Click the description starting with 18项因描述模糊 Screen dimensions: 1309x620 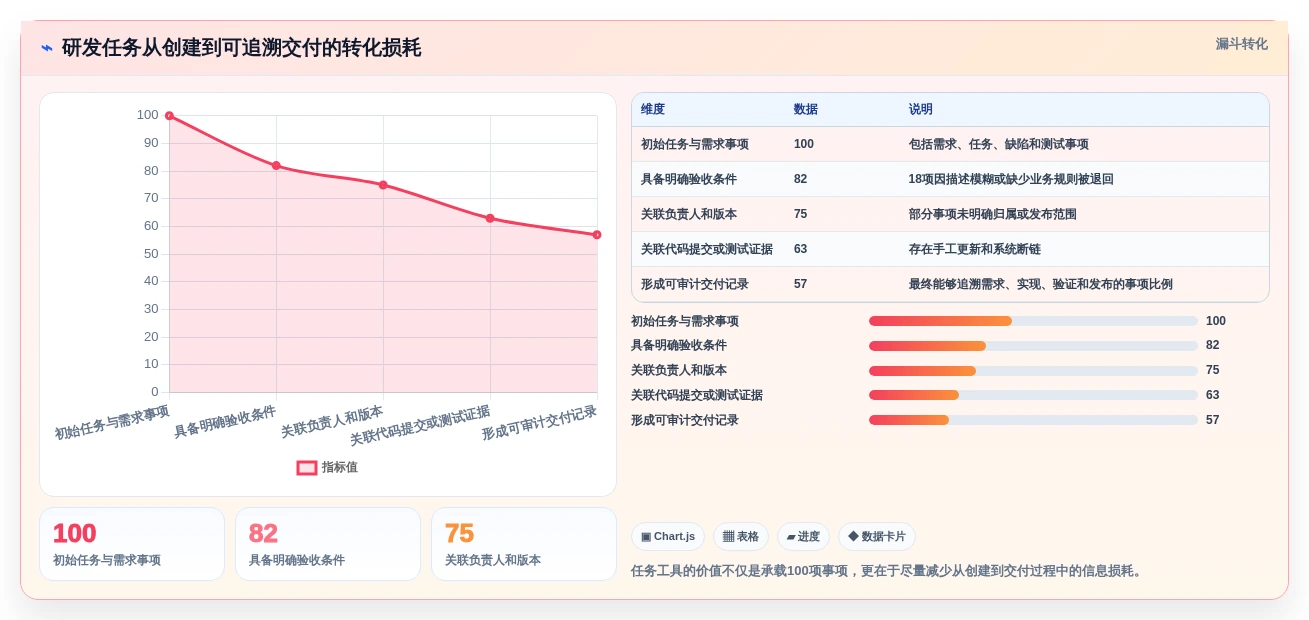coord(1011,179)
